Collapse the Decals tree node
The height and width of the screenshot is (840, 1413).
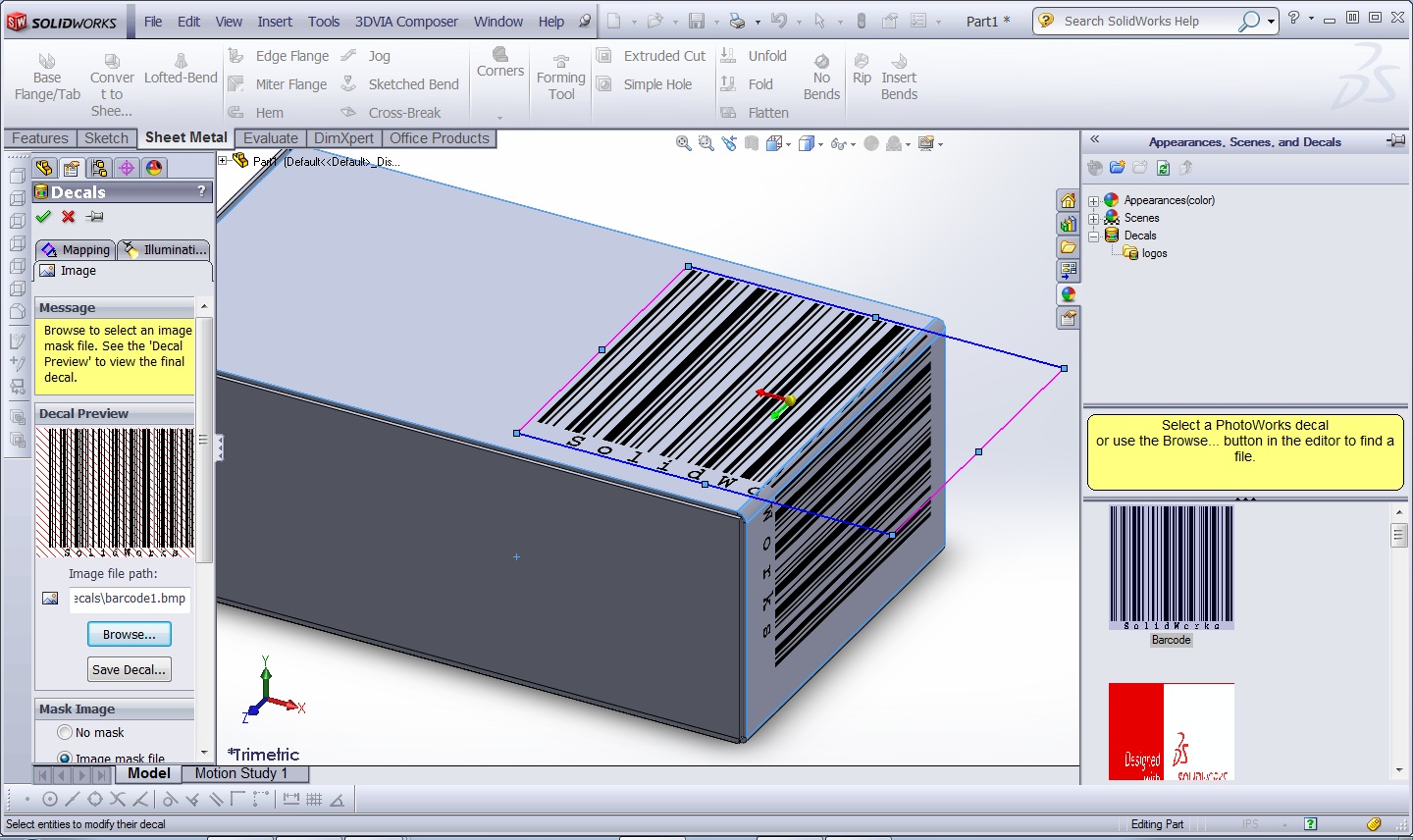tap(1094, 236)
